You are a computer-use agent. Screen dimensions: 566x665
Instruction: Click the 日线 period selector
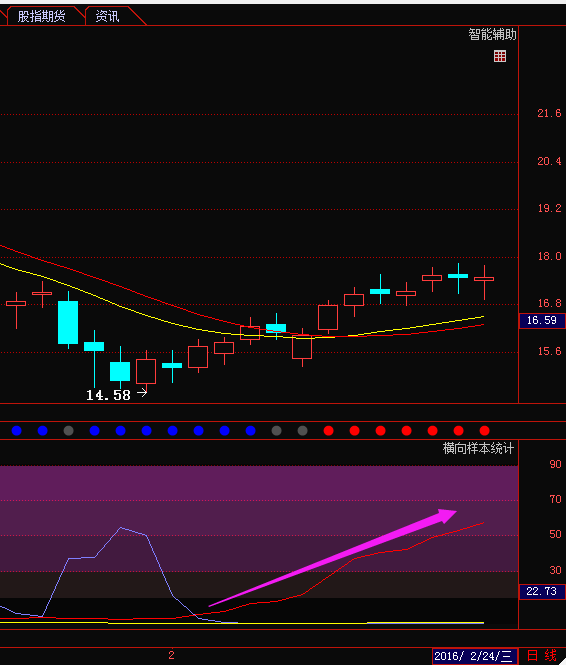[x=542, y=656]
